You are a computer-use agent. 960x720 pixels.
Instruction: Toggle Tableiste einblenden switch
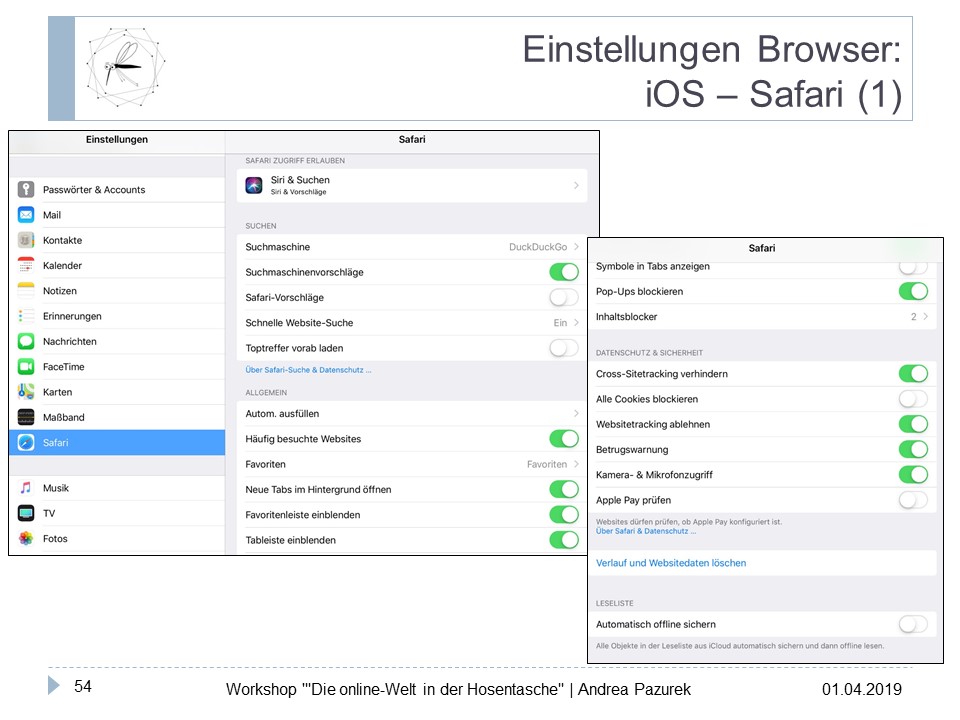[x=564, y=539]
